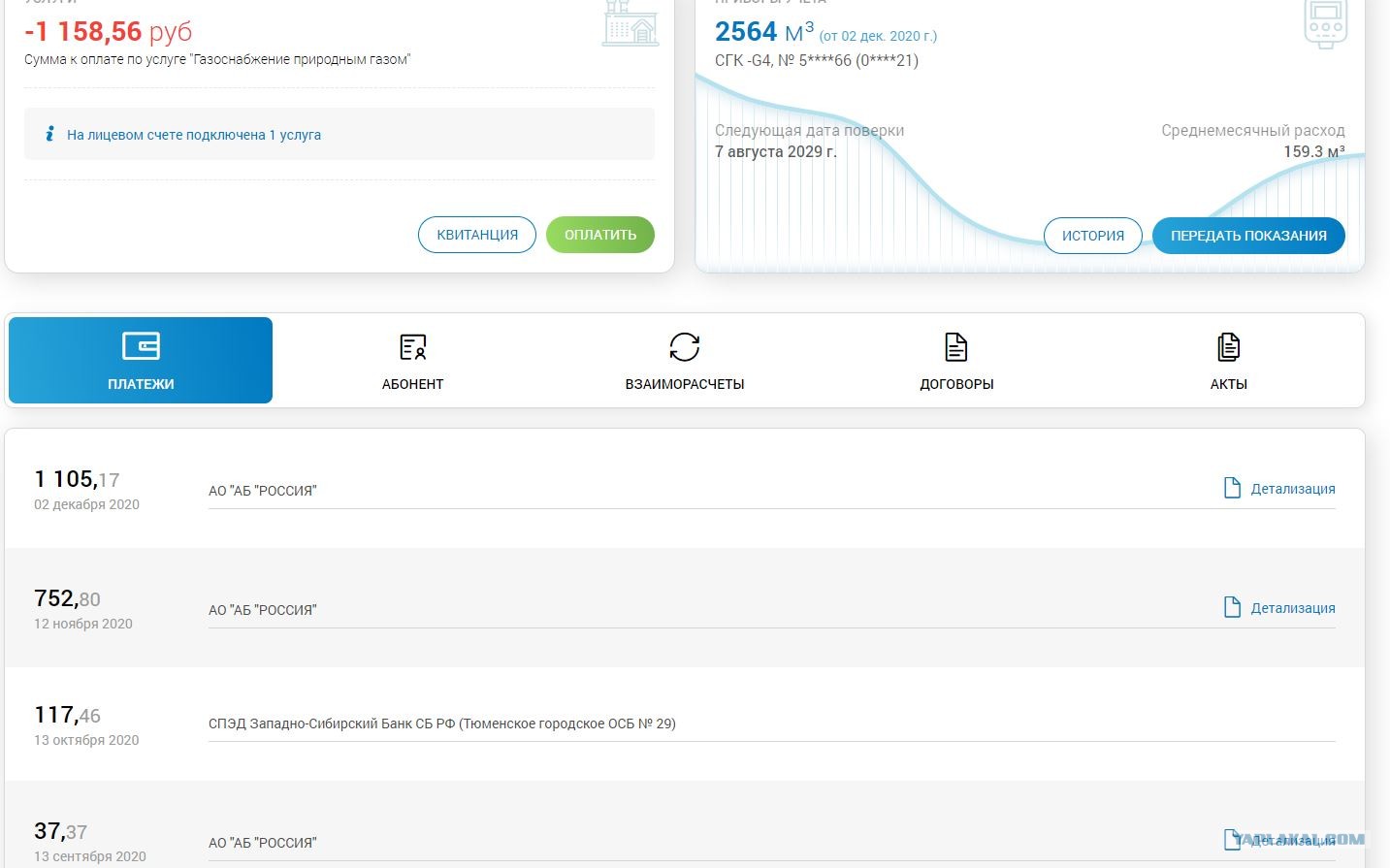Screen dimensions: 1390x868
Task: Click the date 'от 02 дек. 2020 г.'
Action: tap(878, 37)
